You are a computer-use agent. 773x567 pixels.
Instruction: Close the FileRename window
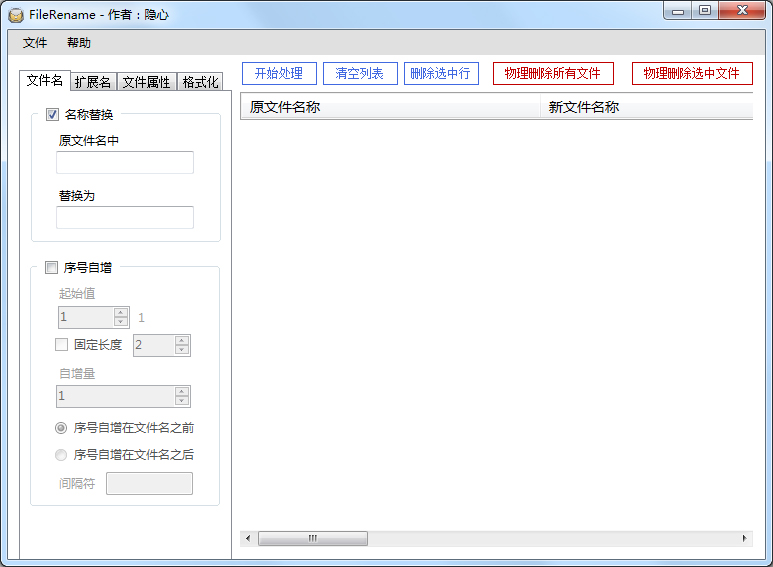[742, 10]
